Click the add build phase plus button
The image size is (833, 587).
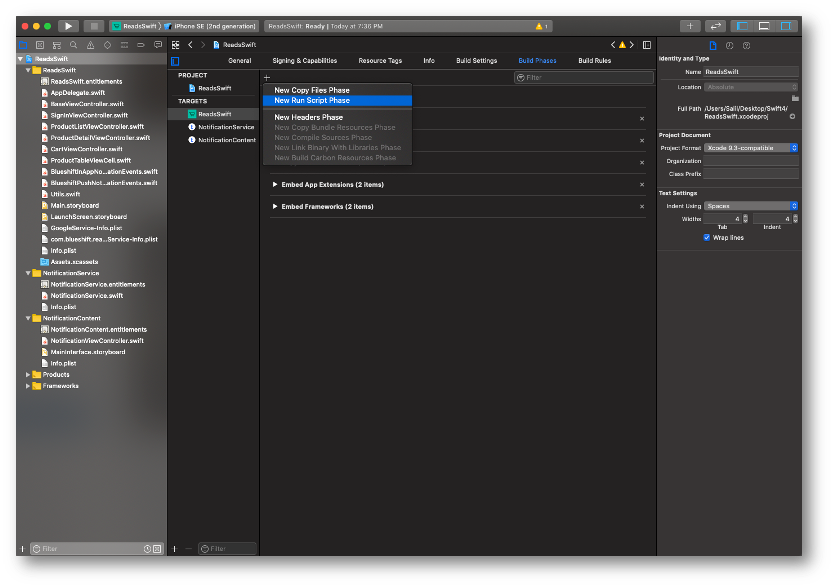267,78
